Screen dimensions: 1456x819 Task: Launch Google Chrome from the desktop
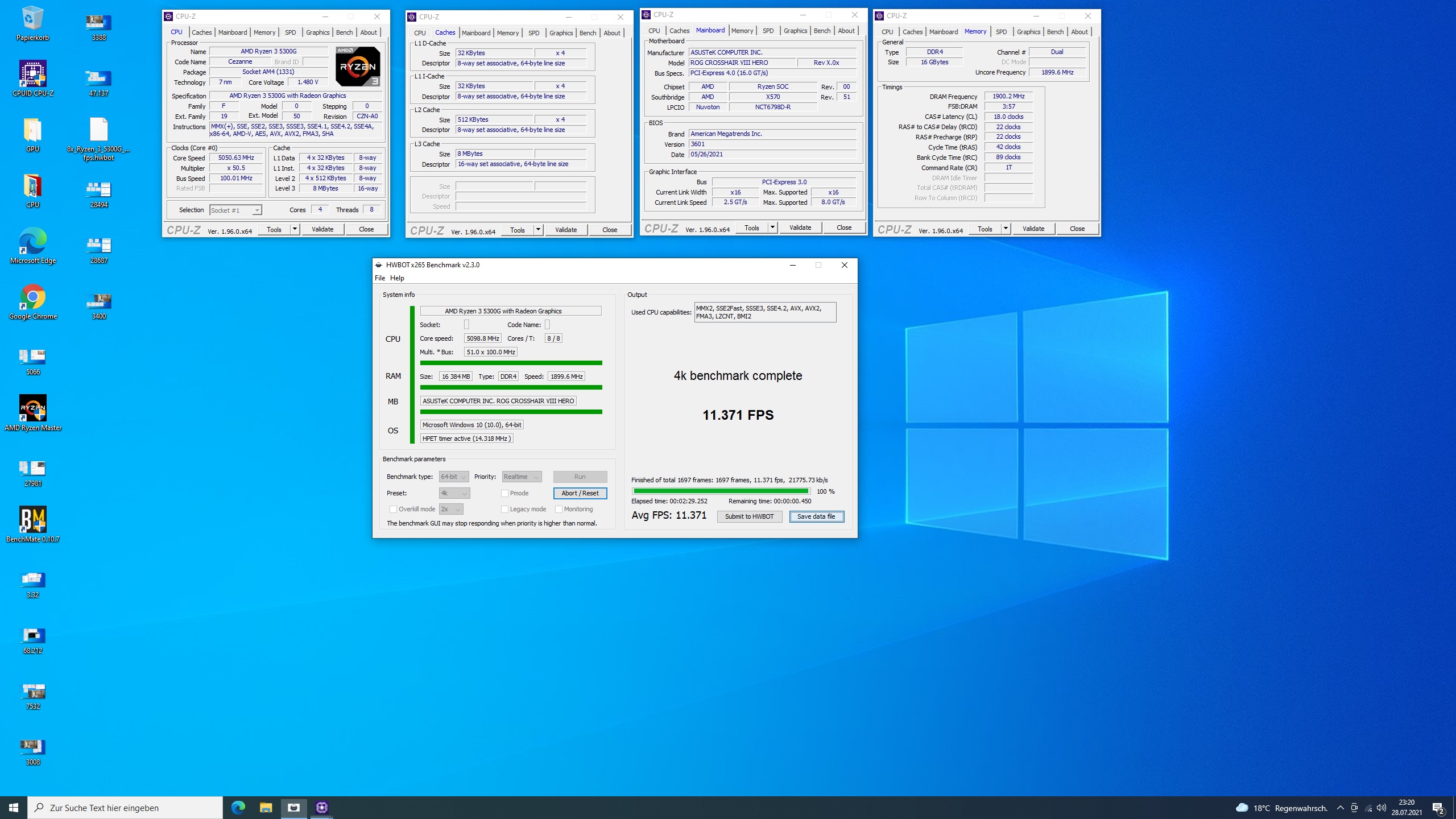pos(32,301)
